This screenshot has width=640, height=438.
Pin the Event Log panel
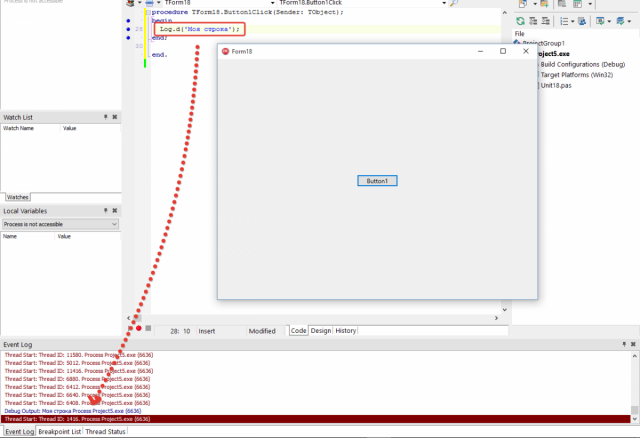point(624,345)
